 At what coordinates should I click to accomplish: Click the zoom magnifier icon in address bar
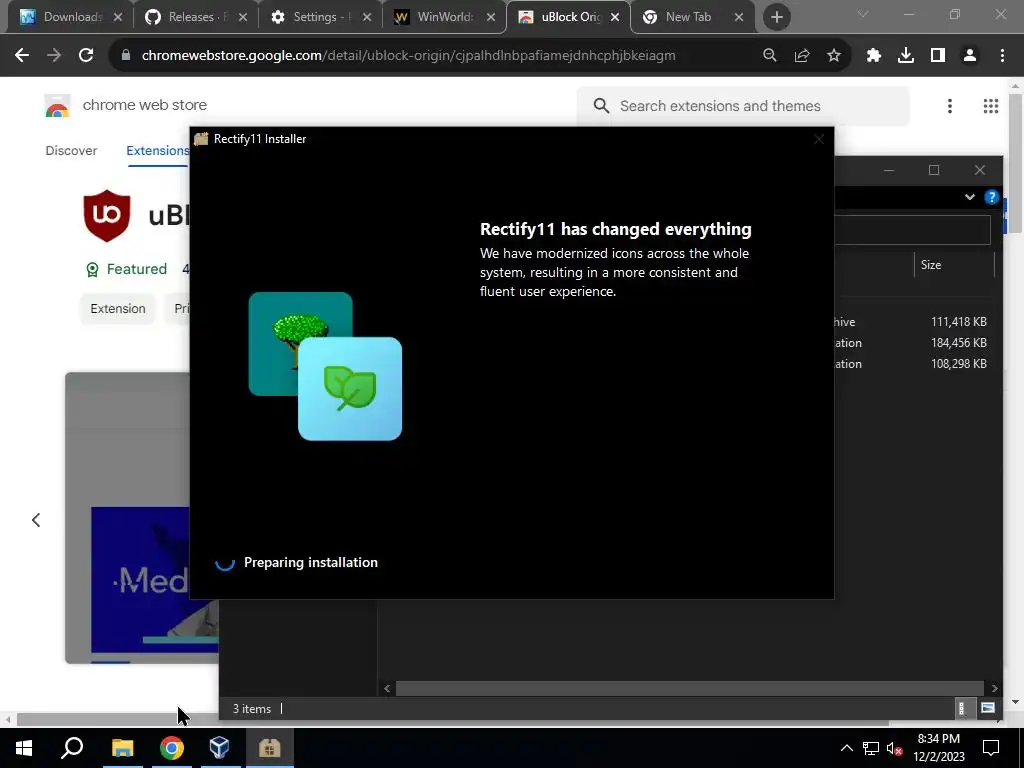point(770,56)
